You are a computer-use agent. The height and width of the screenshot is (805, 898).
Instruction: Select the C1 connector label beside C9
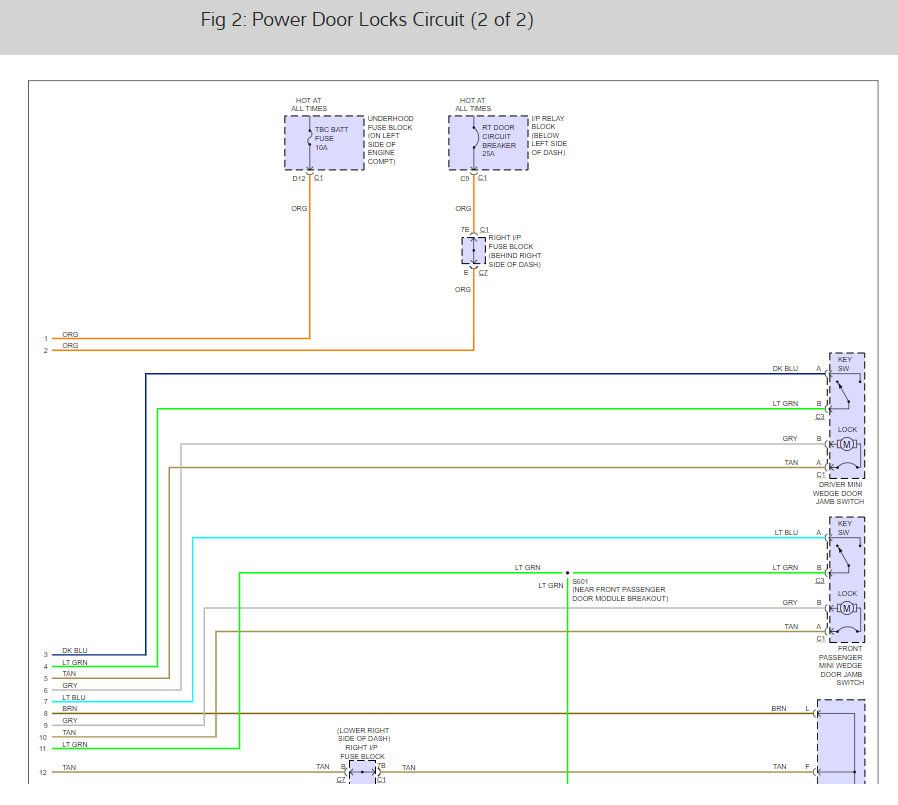483,178
